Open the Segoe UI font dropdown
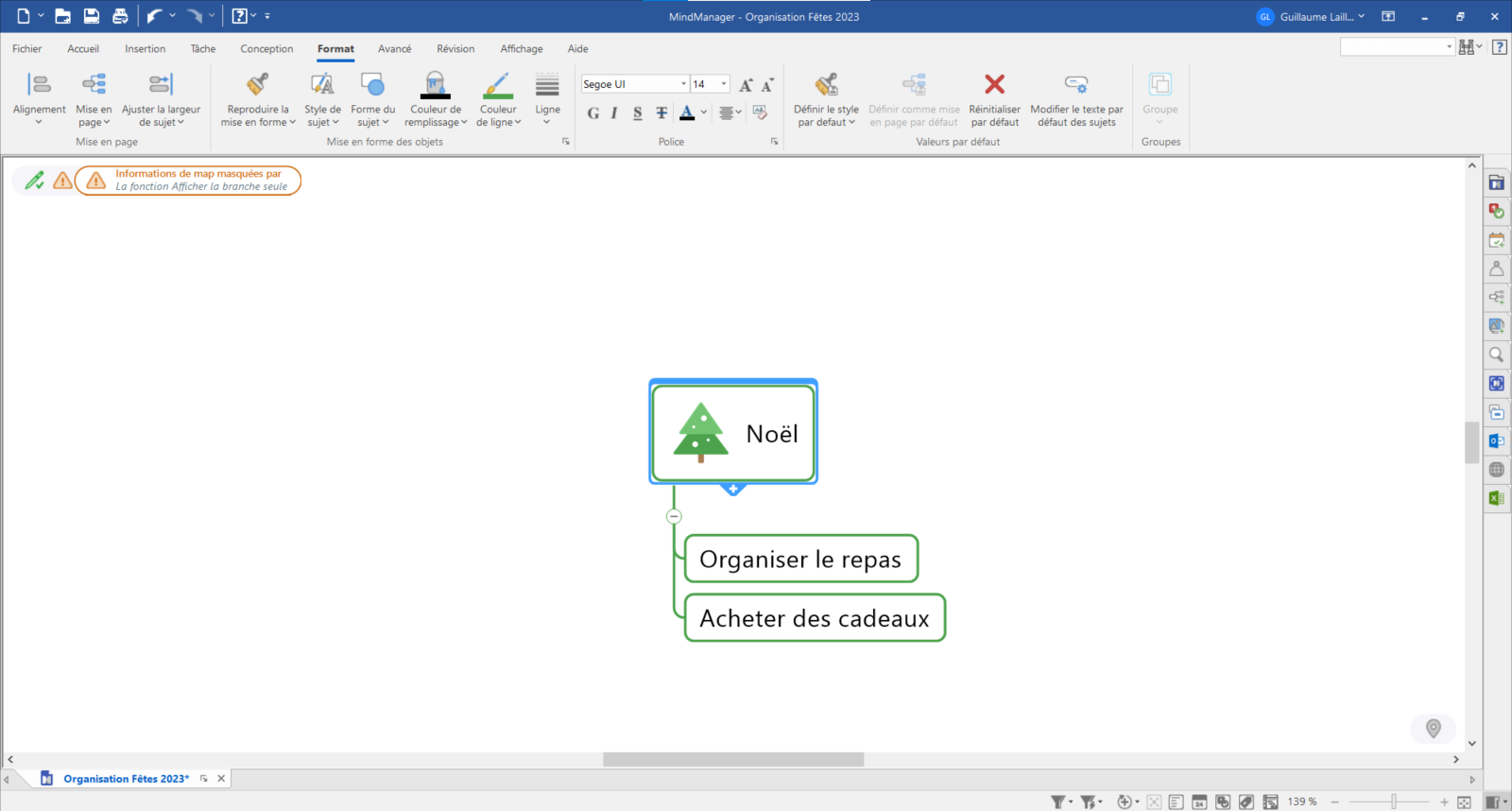 (683, 84)
